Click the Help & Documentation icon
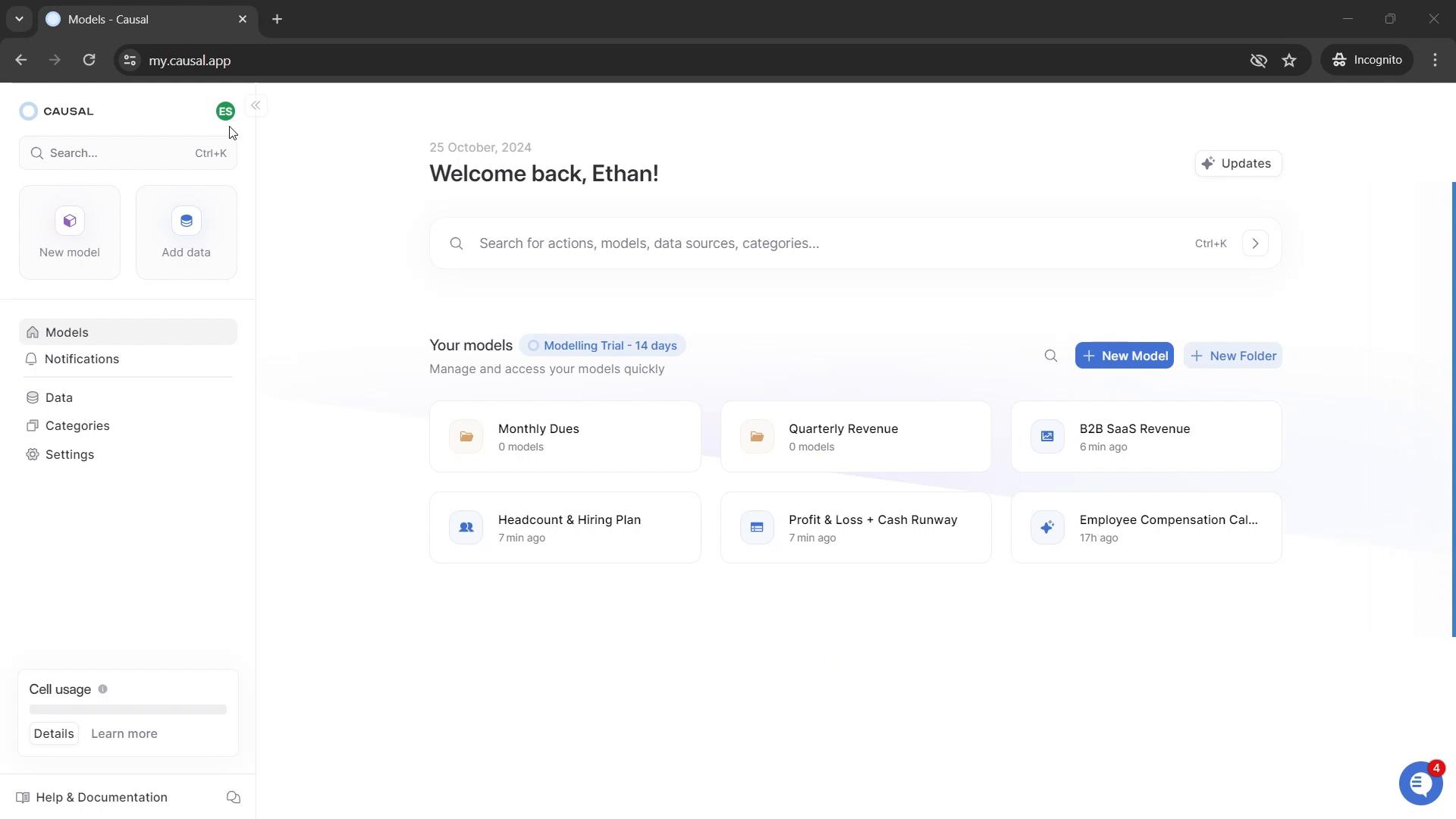The image size is (1456, 819). coord(22,797)
